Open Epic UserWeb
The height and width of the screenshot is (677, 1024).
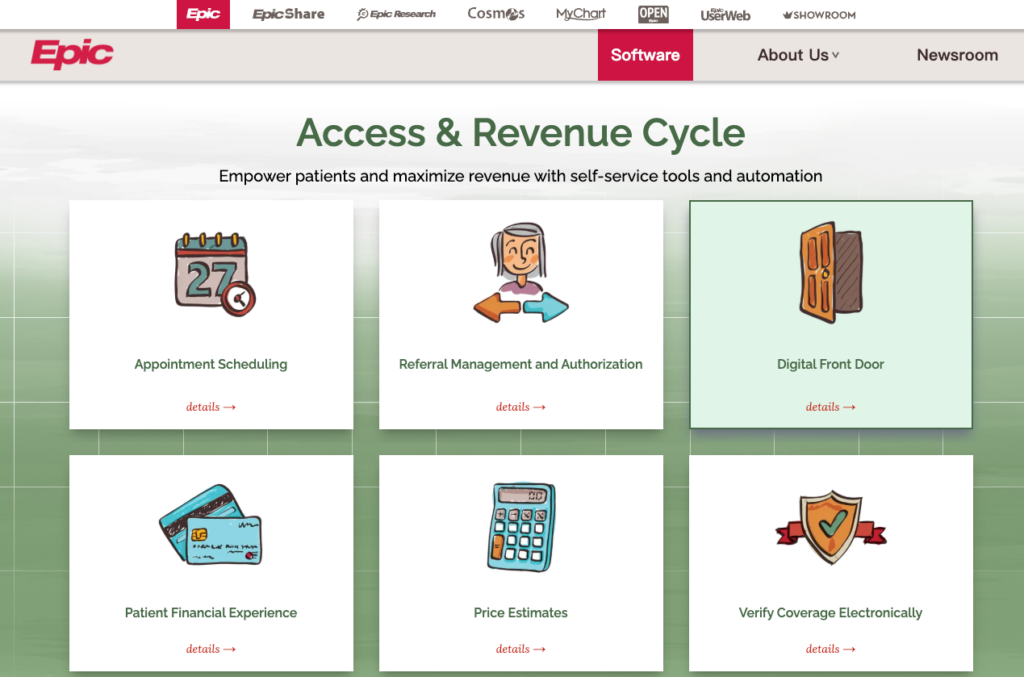724,14
